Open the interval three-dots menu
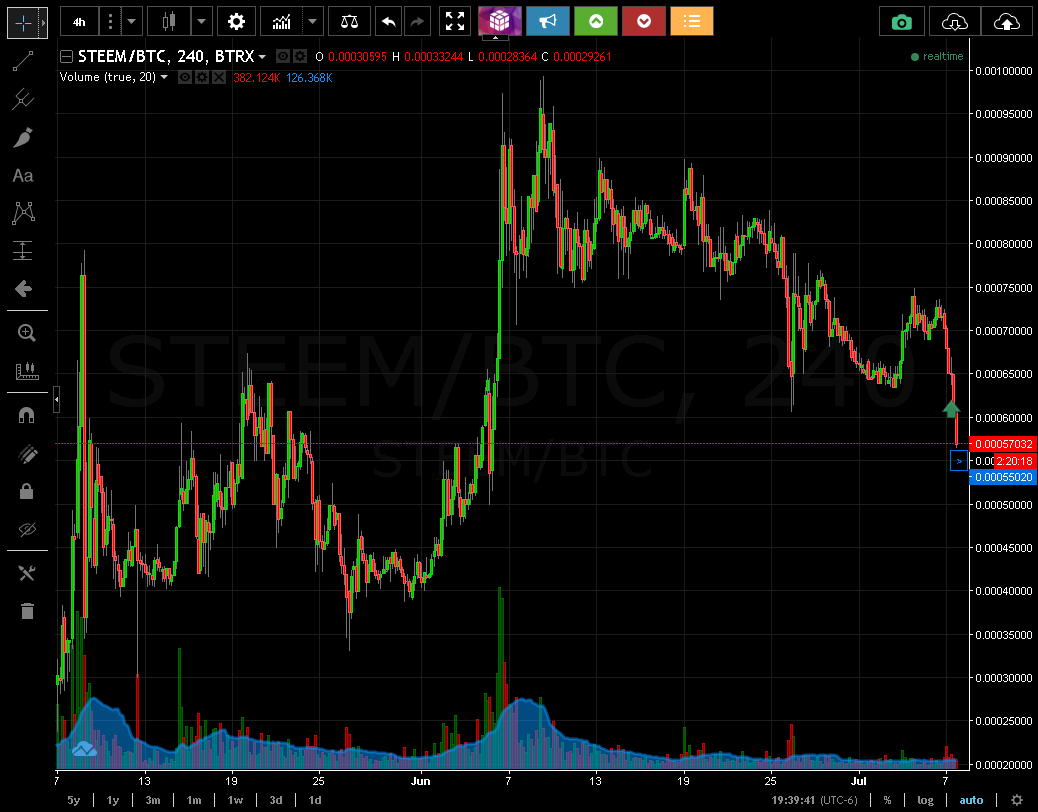The height and width of the screenshot is (812, 1038). pyautogui.click(x=111, y=23)
